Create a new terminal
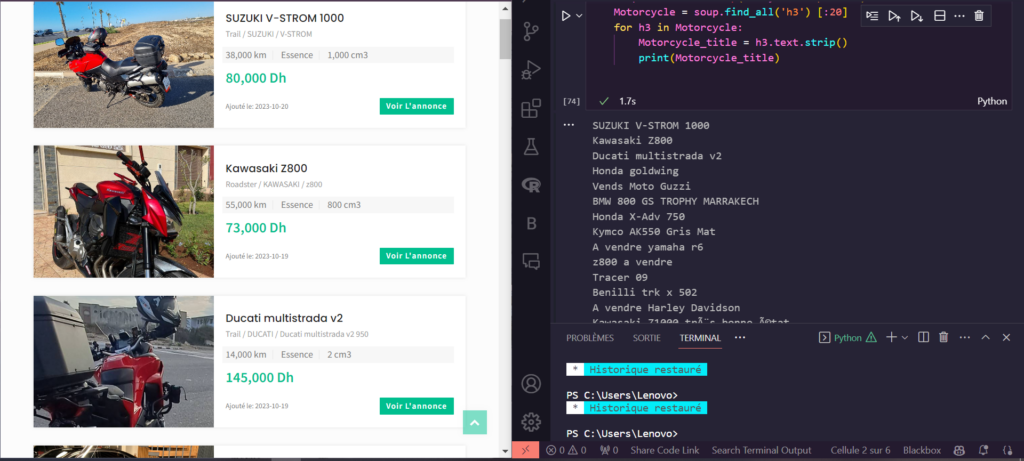This screenshot has width=1024, height=461. (891, 338)
